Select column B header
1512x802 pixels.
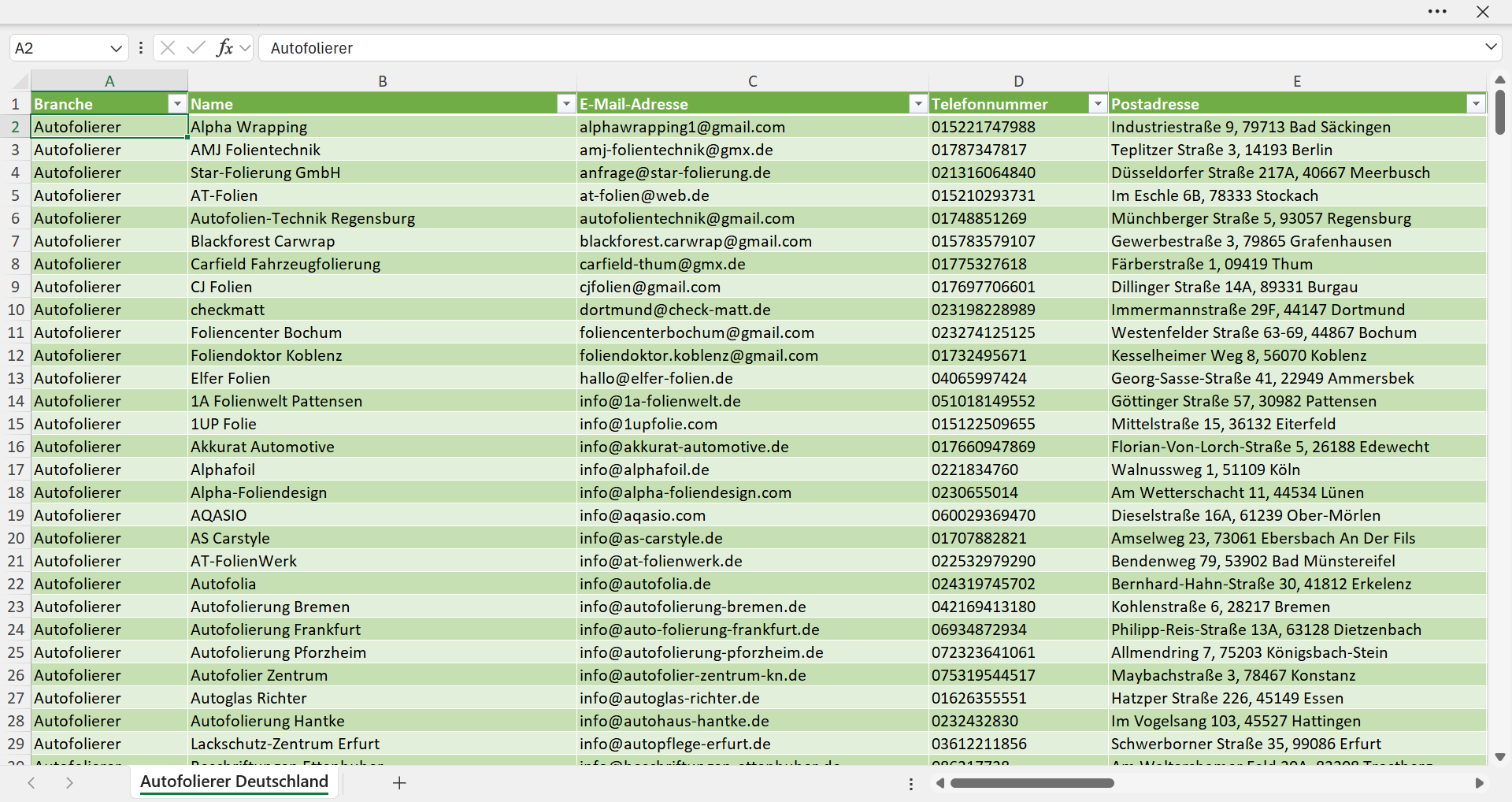383,81
